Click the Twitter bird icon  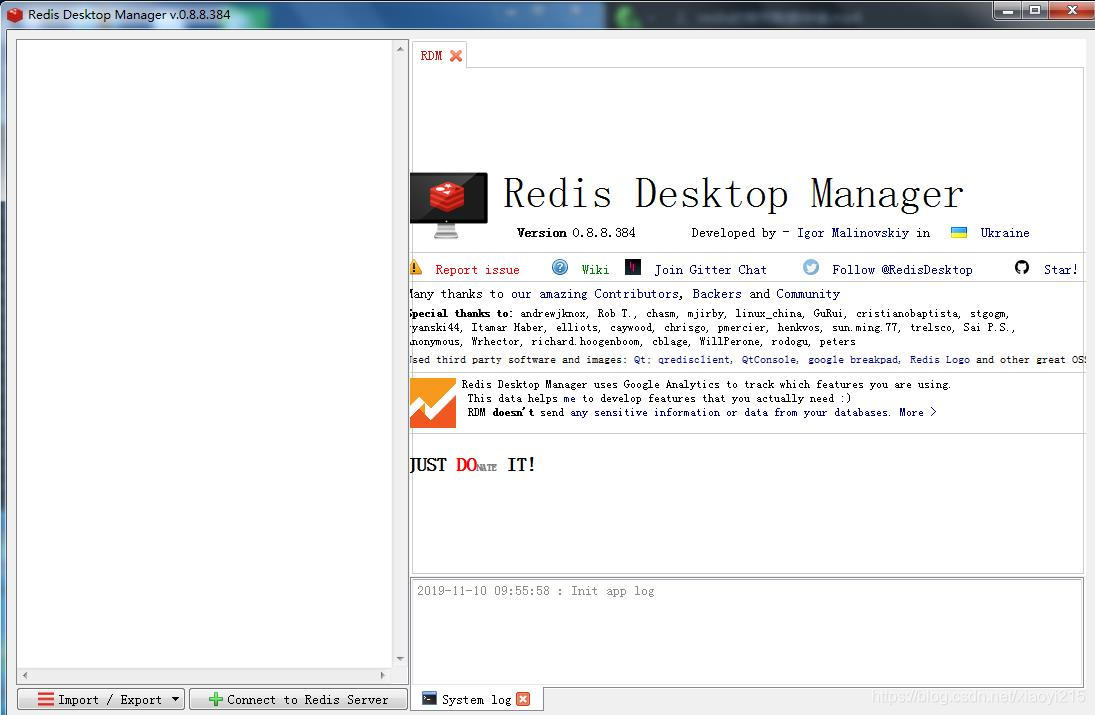811,267
